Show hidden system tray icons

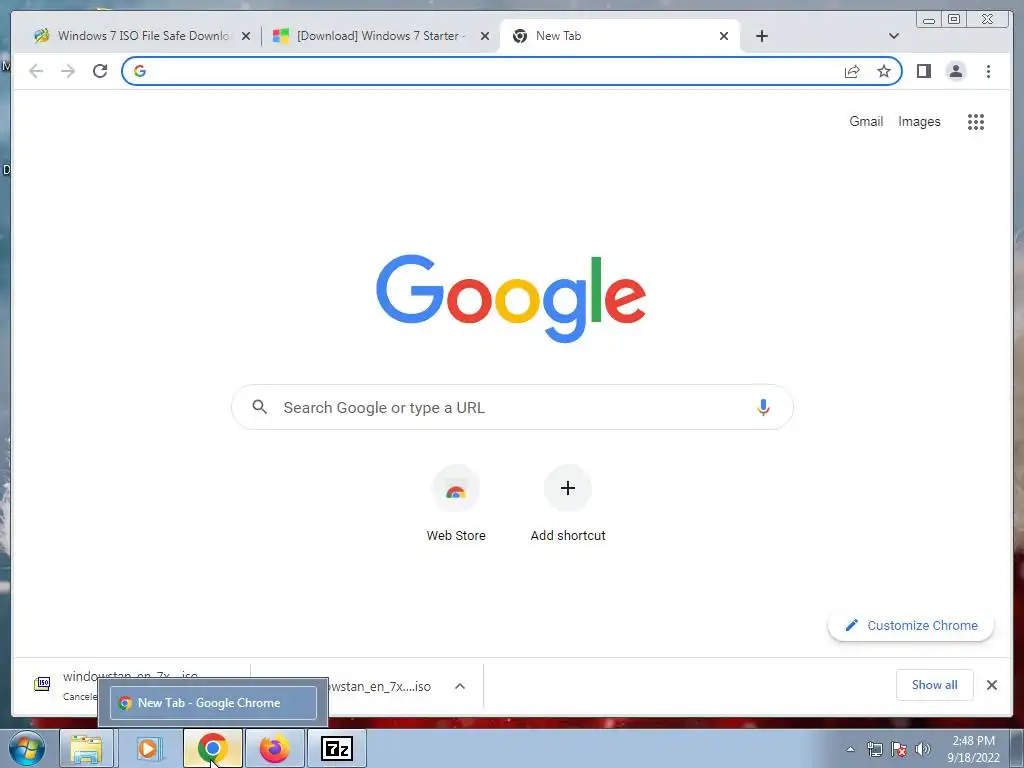coord(850,749)
